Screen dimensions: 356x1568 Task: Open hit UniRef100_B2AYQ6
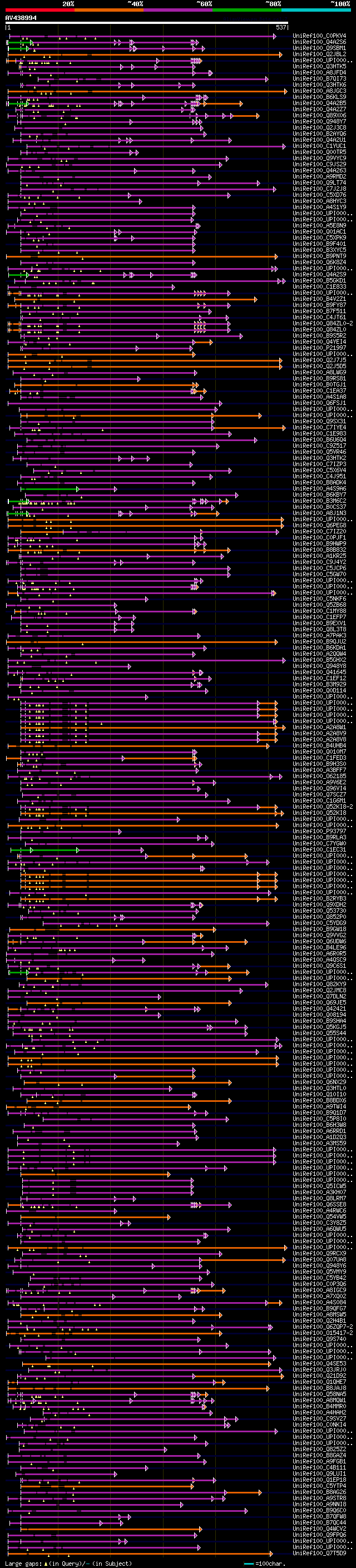(x=319, y=134)
